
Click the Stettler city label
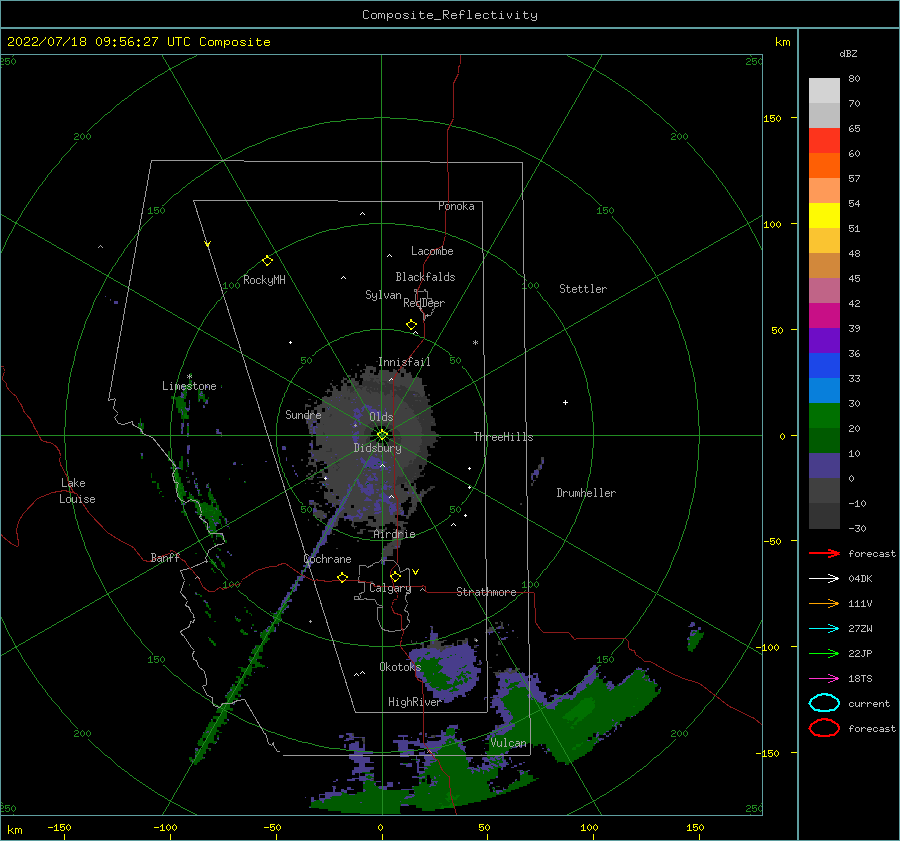583,289
